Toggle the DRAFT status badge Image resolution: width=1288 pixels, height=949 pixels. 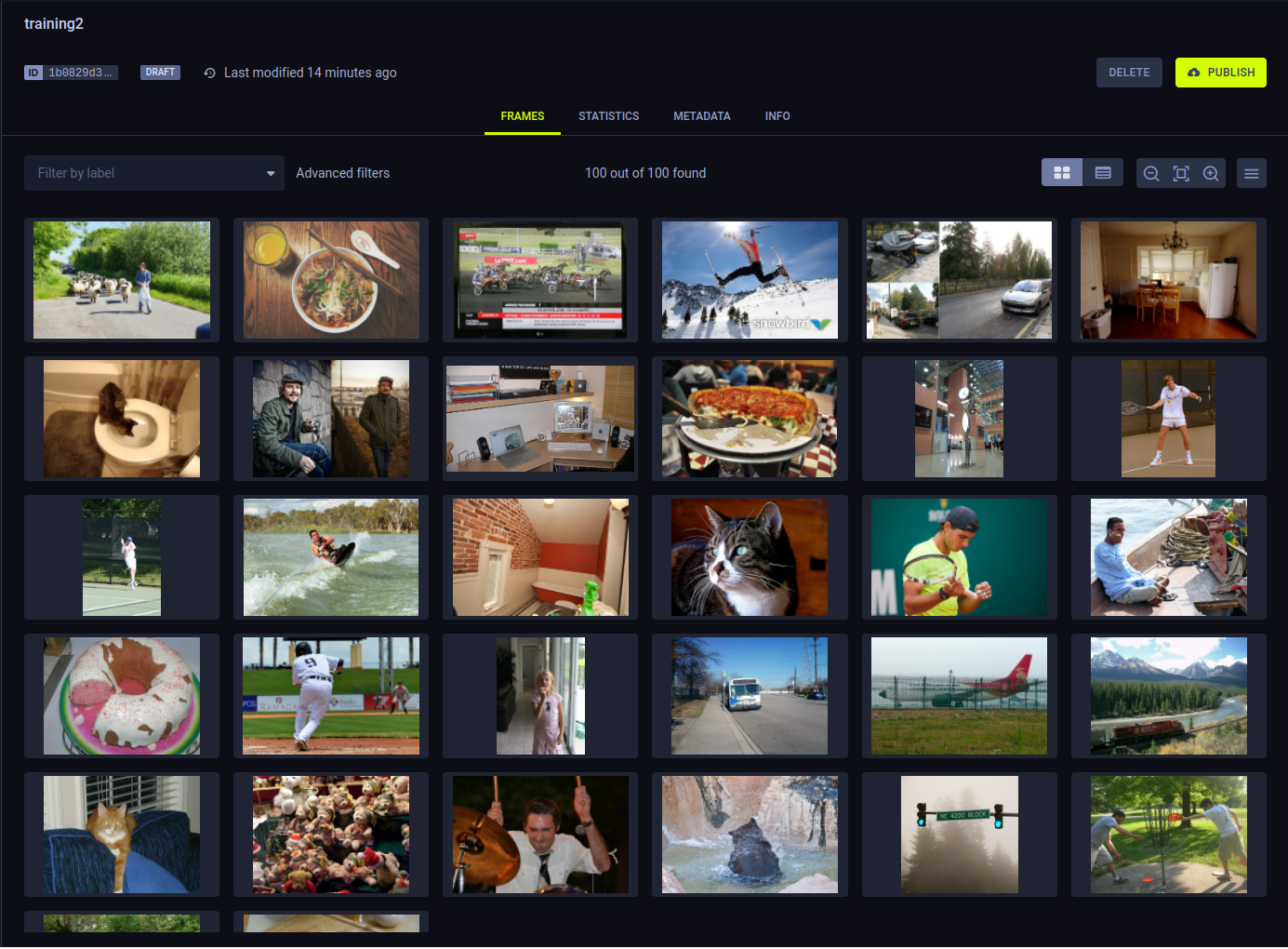pyautogui.click(x=159, y=72)
